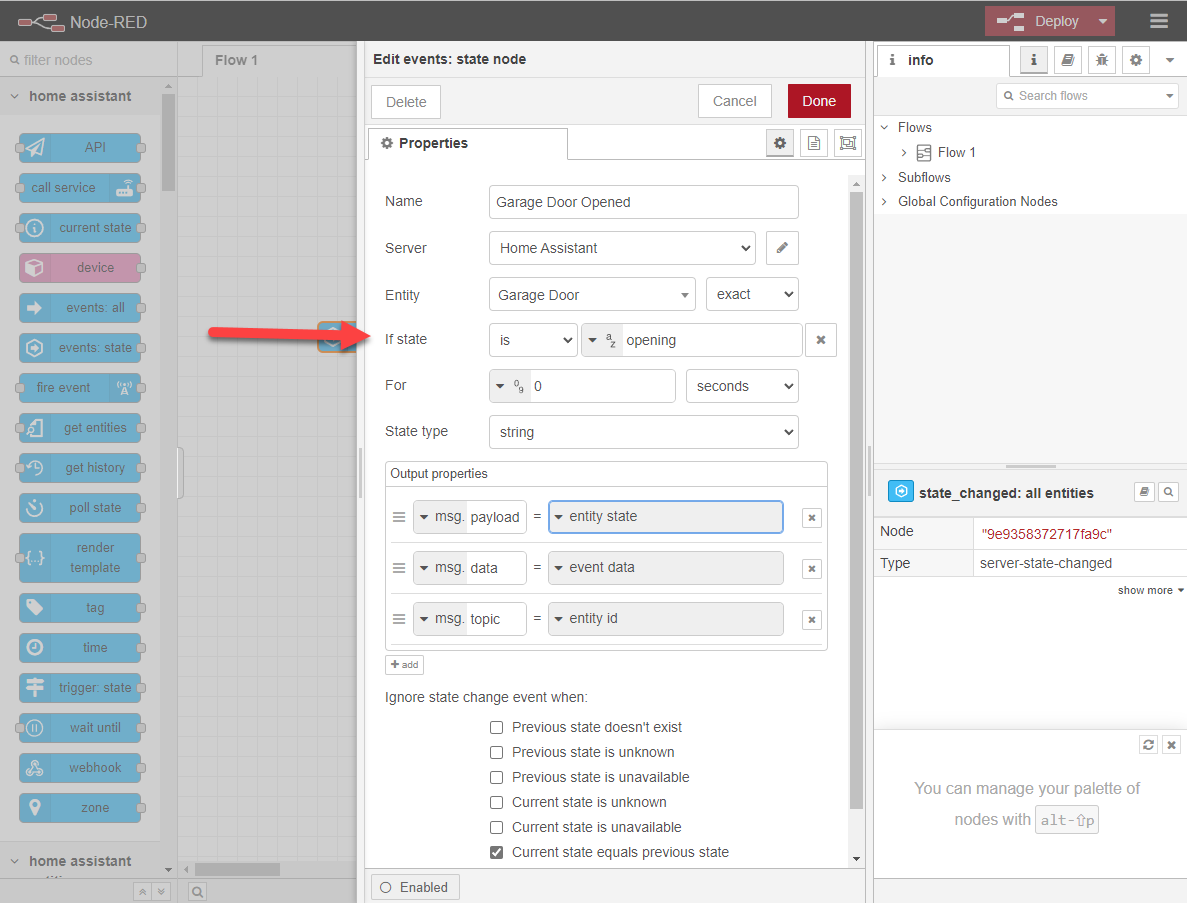The height and width of the screenshot is (903, 1187).
Task: Select the 'call service' node in the palette
Action: (x=80, y=187)
